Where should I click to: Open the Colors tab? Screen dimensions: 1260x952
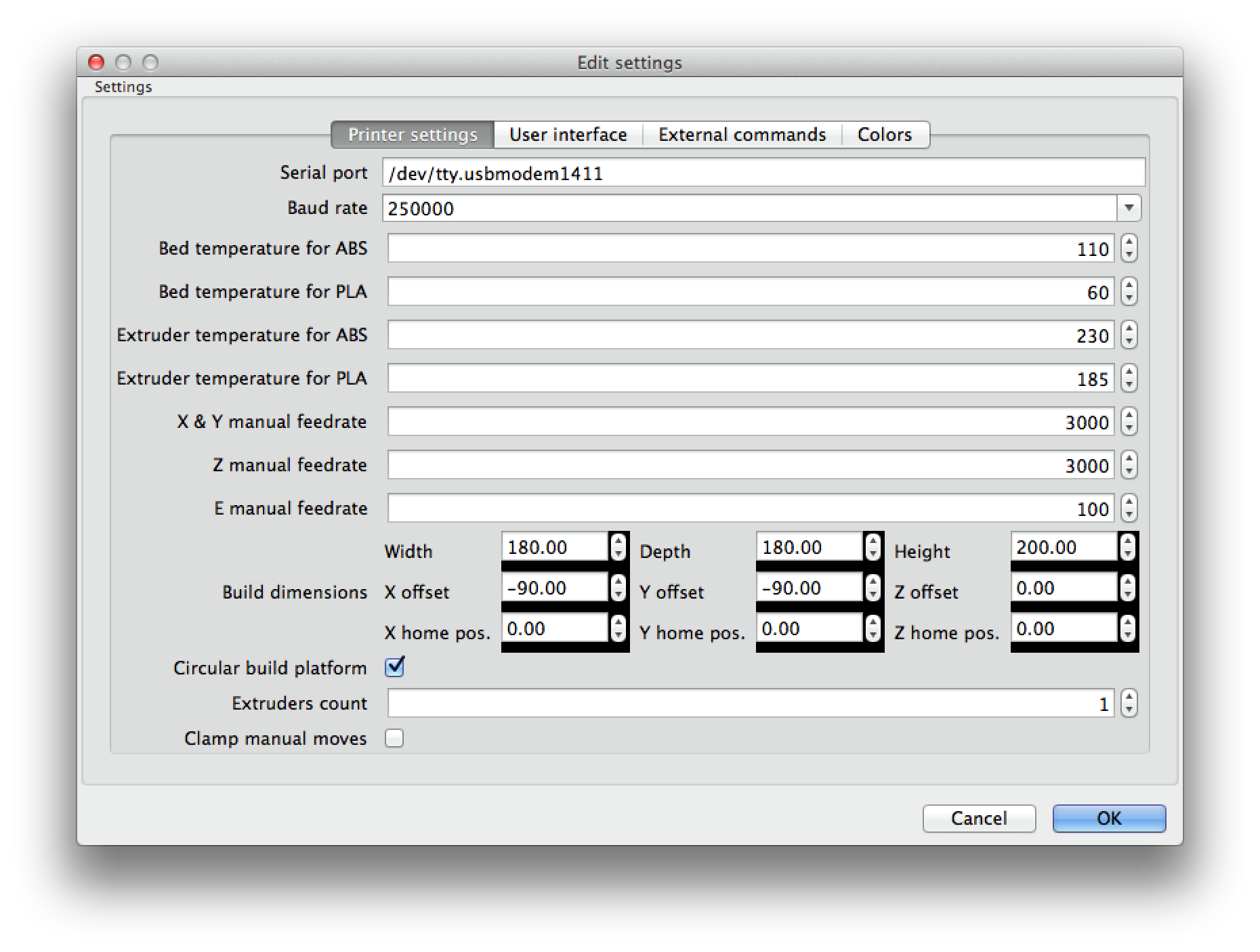pyautogui.click(x=885, y=135)
